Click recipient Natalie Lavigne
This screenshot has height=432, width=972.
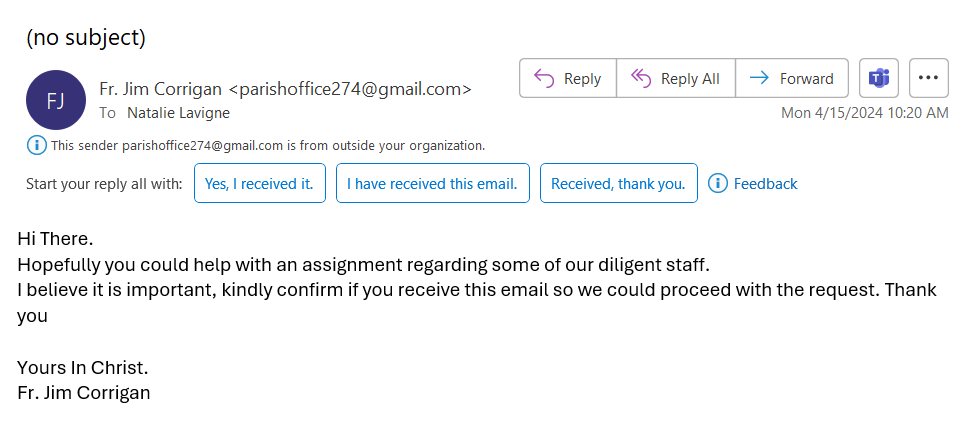[x=178, y=113]
